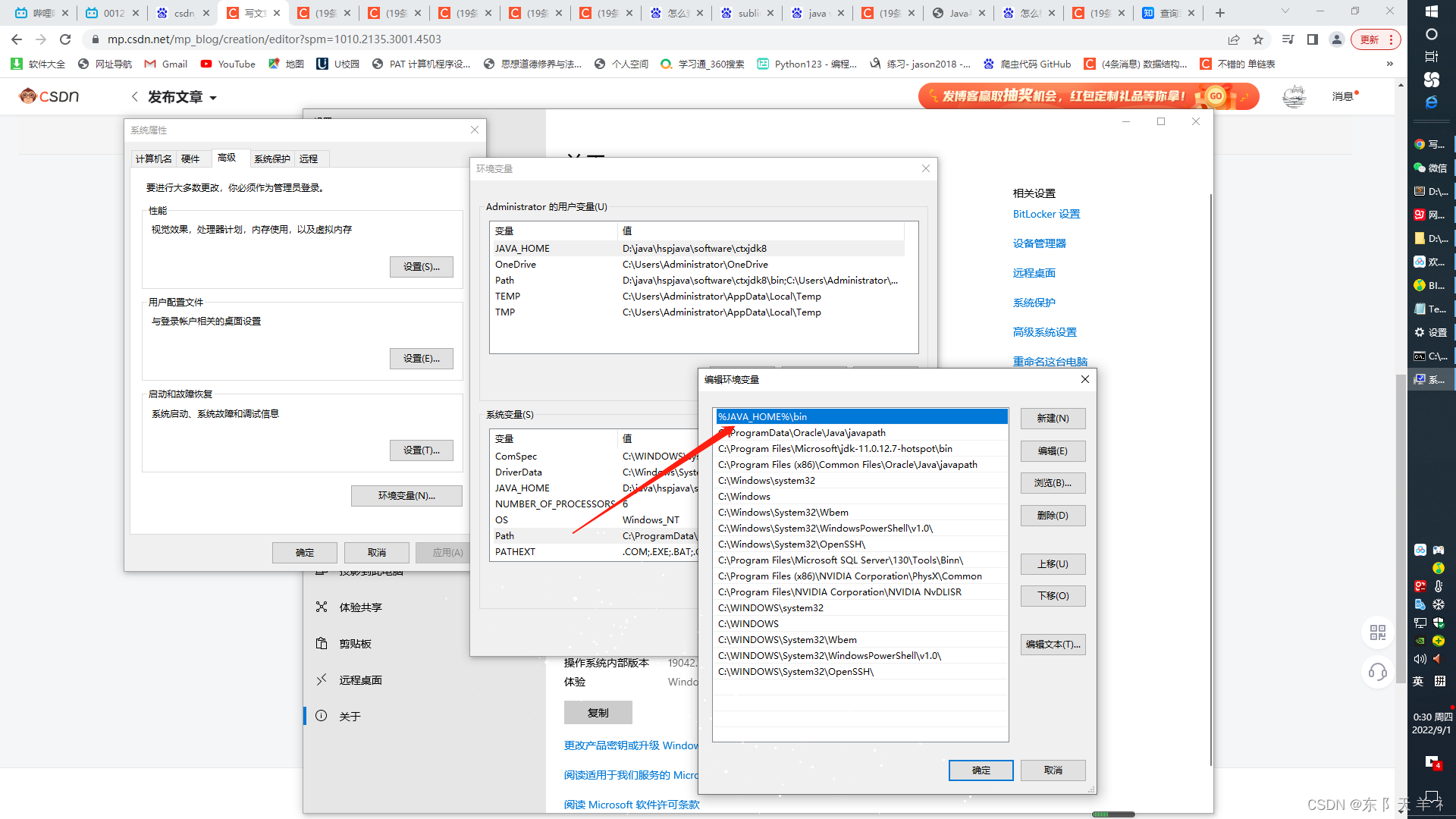
Task: Click the headset customer service icon
Action: (1377, 672)
